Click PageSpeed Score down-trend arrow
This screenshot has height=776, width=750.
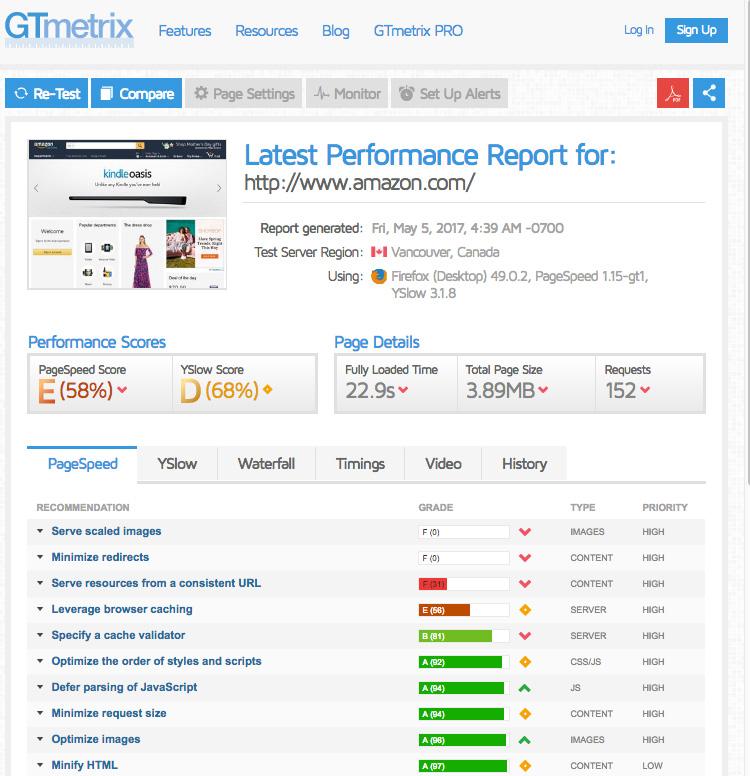pos(122,389)
